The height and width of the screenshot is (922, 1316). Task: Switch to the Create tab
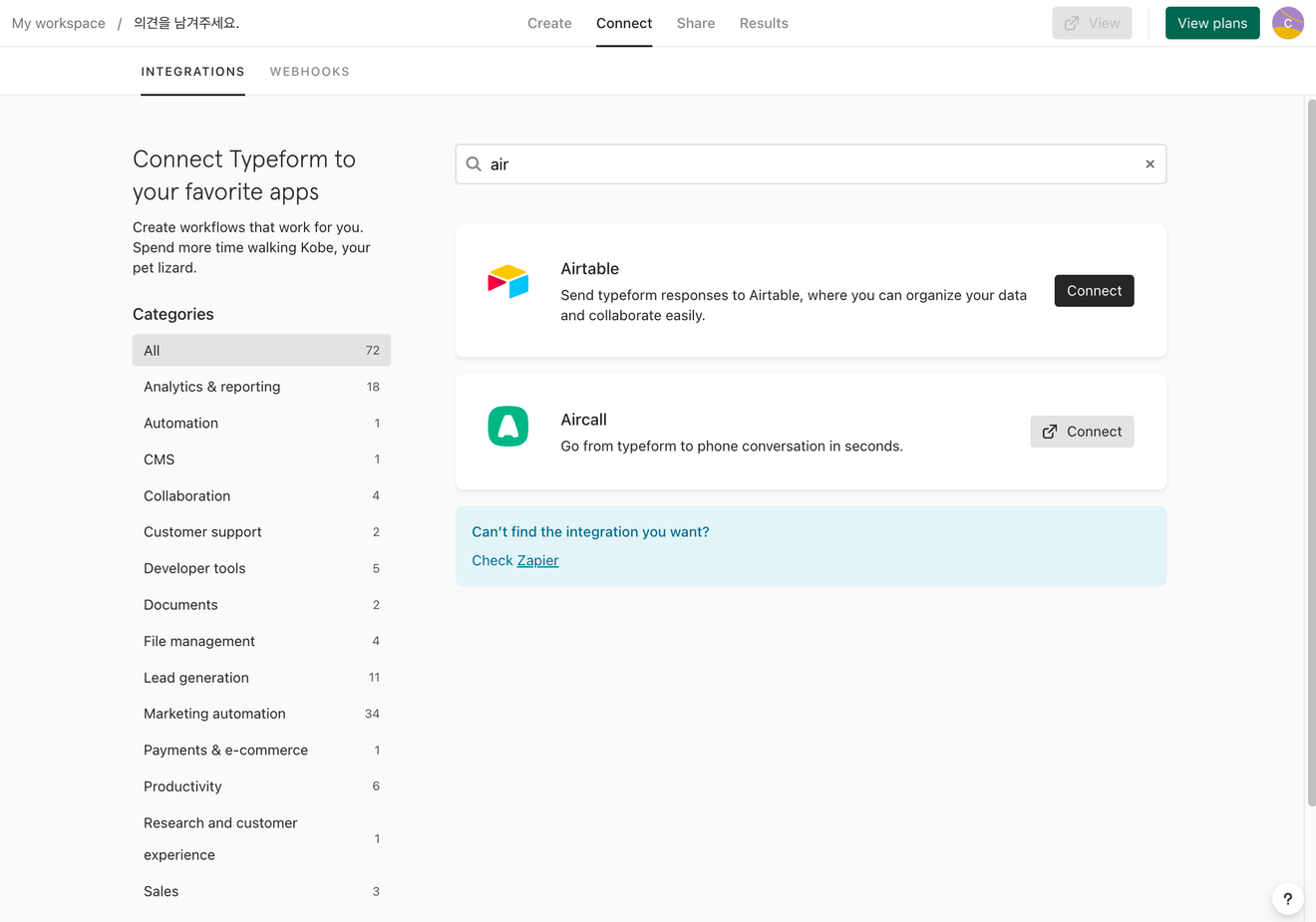pyautogui.click(x=549, y=23)
